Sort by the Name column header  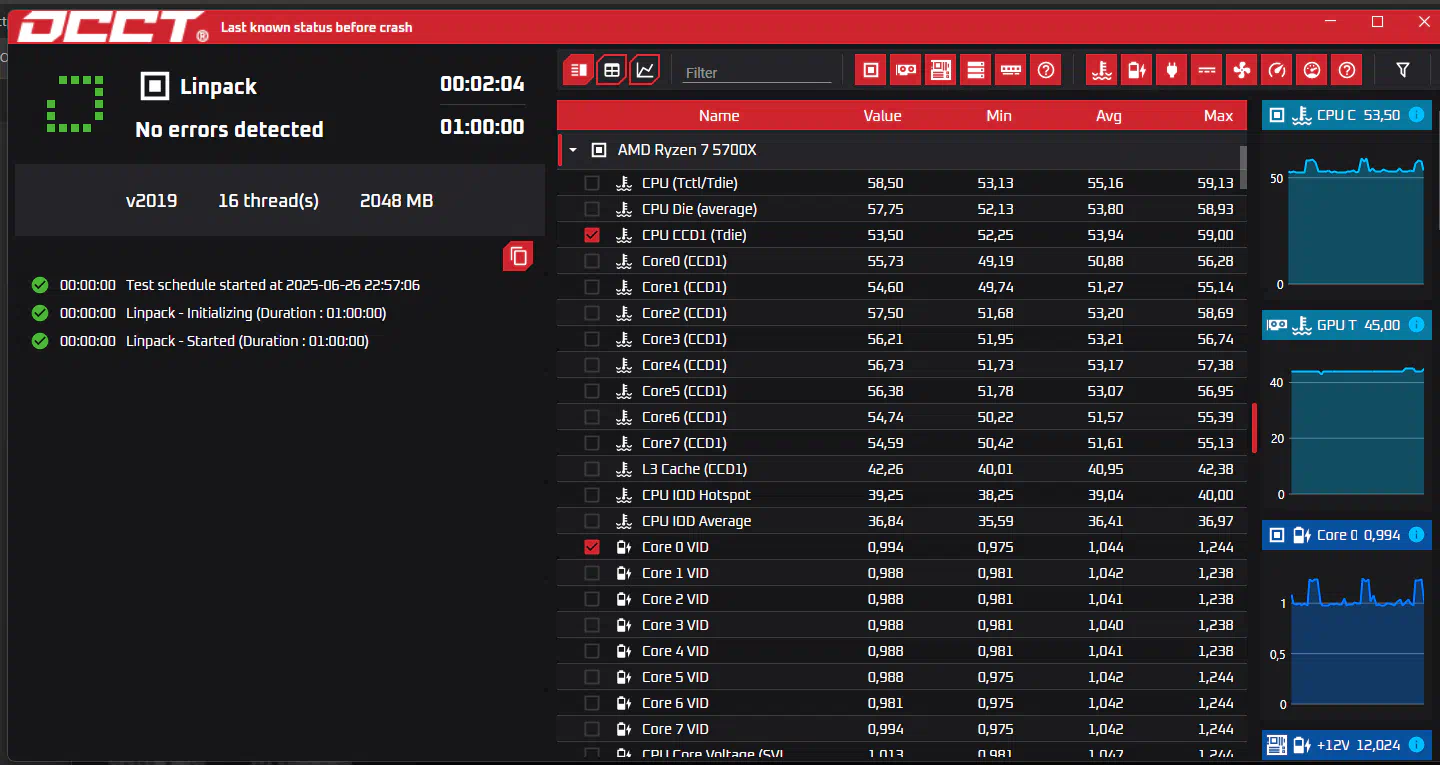(x=719, y=116)
